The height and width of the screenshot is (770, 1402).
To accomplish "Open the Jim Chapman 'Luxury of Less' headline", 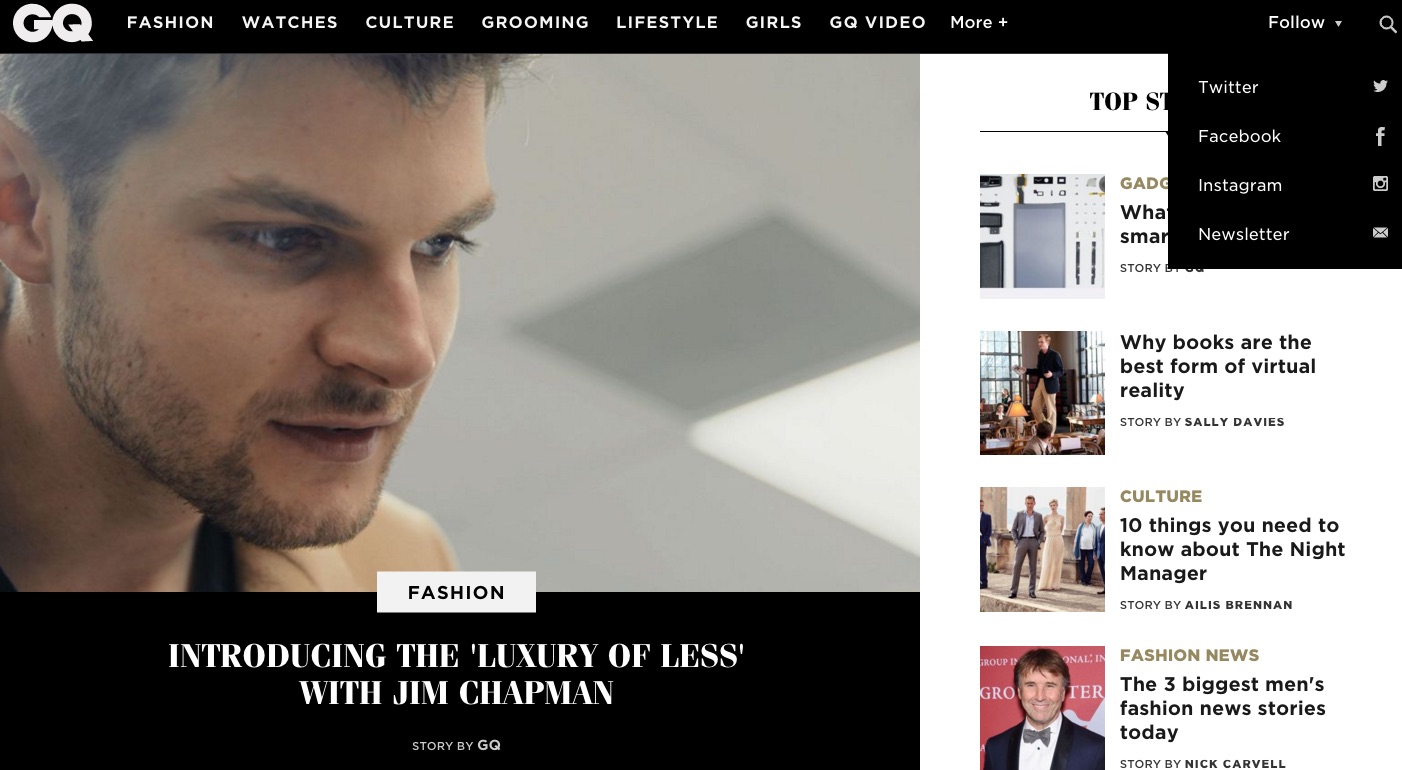I will coord(456,674).
